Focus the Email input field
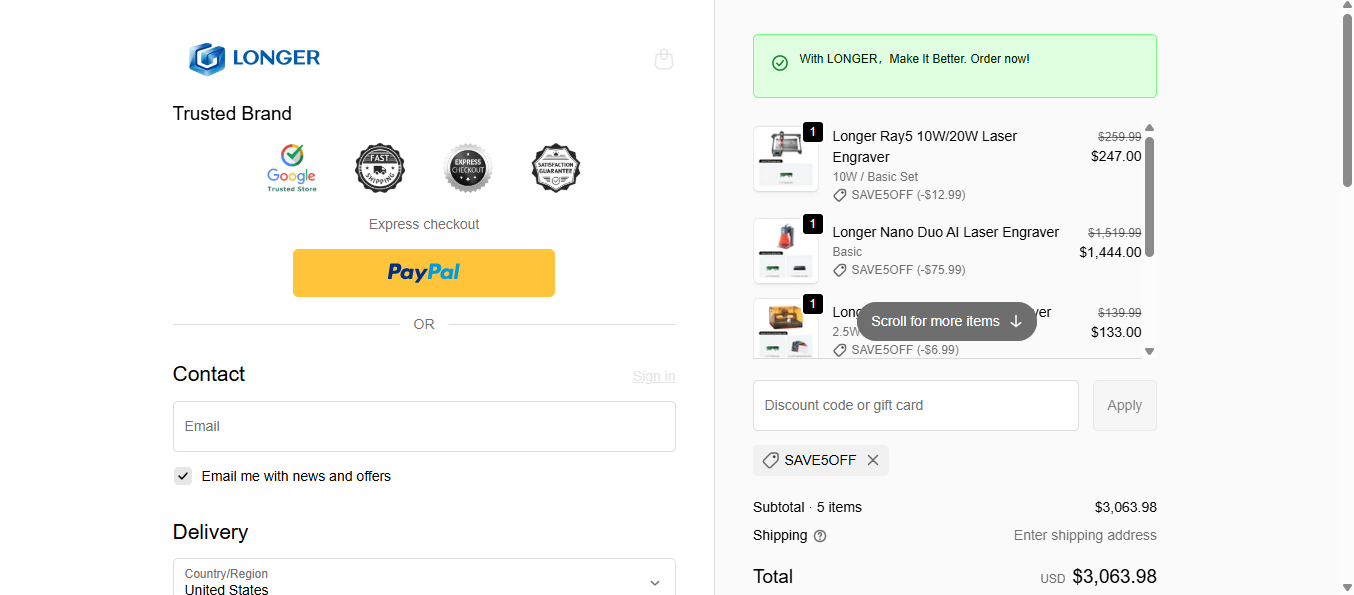1354x595 pixels. [424, 427]
